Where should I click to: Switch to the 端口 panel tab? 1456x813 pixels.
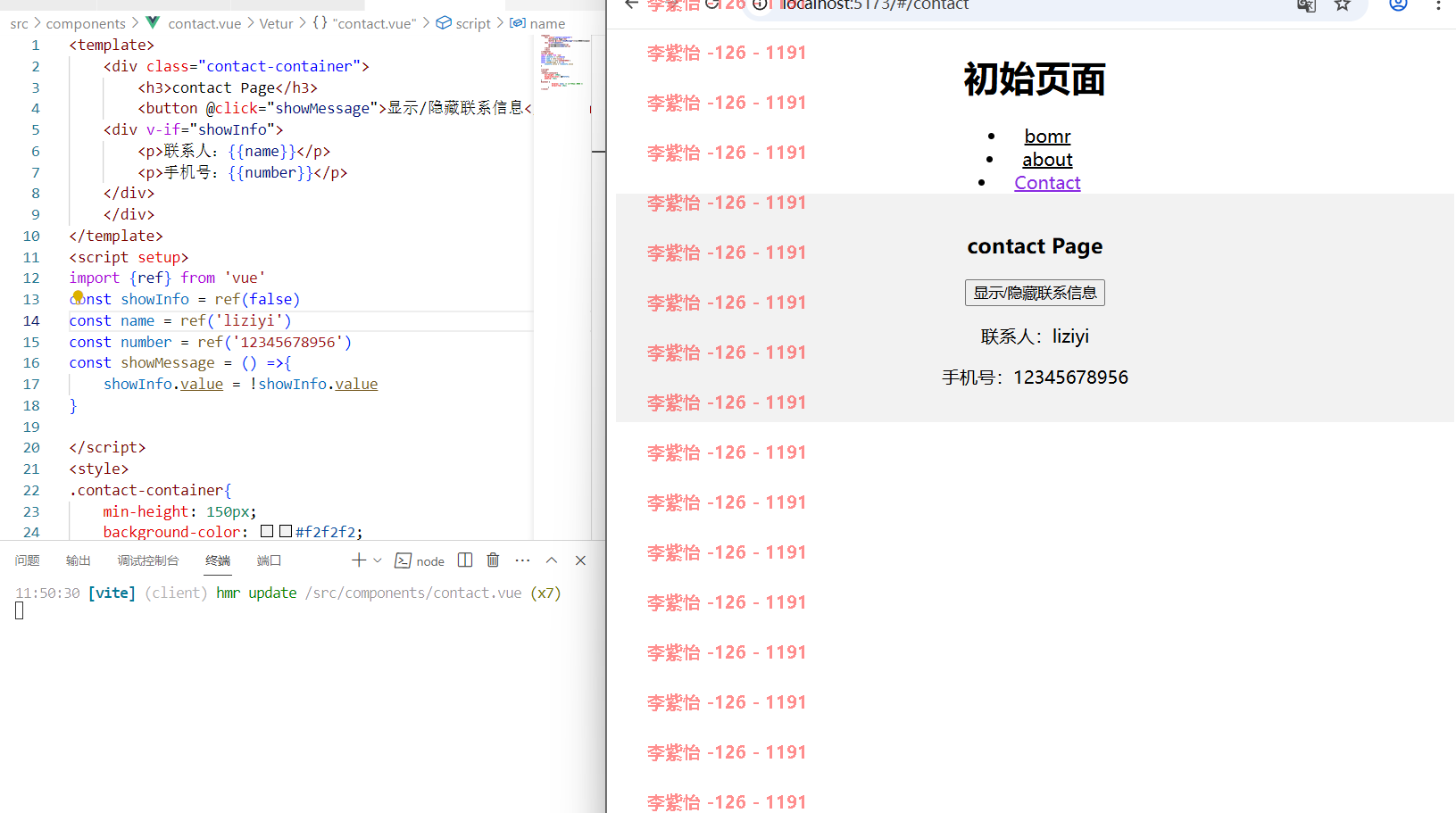click(269, 560)
